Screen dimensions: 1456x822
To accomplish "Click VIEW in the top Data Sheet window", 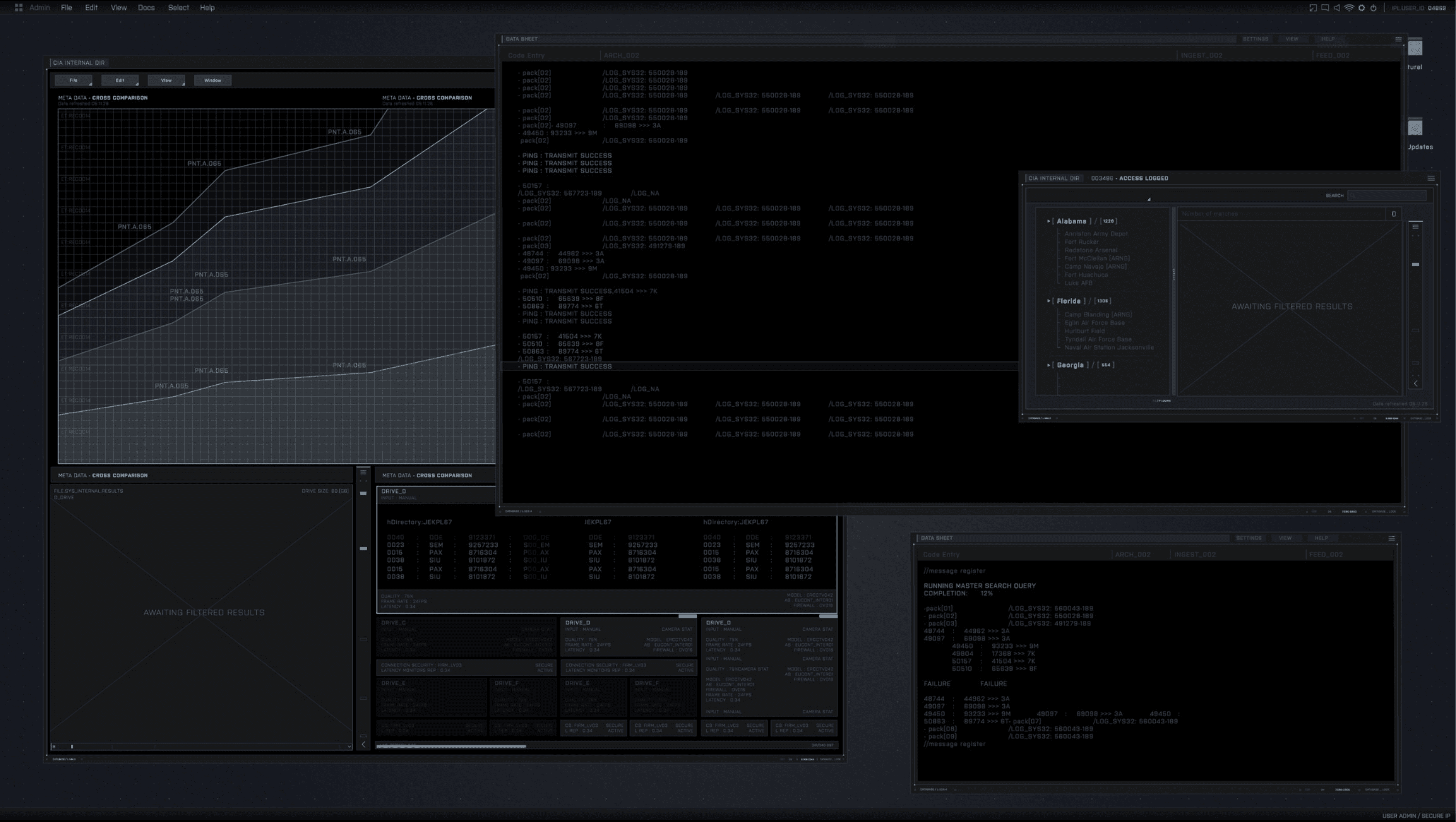I will coord(1292,39).
